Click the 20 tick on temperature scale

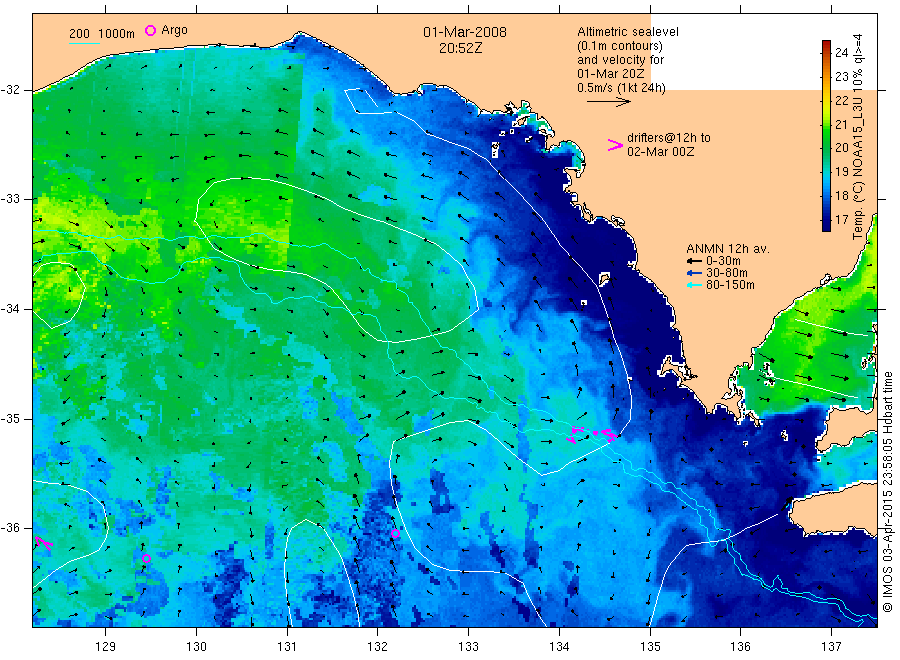[x=841, y=147]
